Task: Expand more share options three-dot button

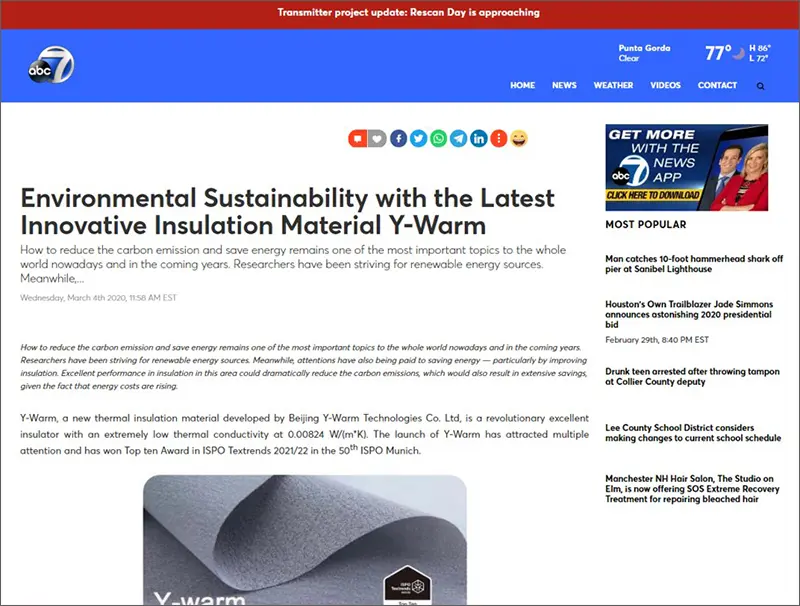Action: coord(499,139)
